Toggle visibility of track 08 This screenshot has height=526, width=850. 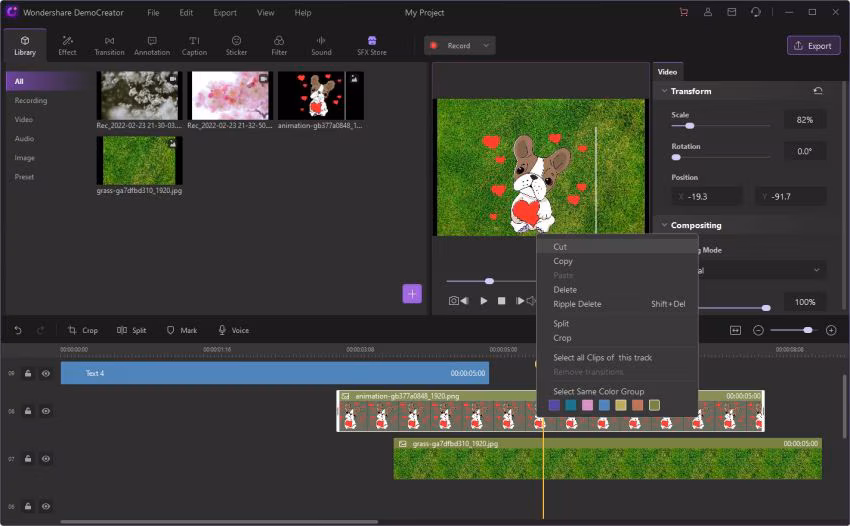pyautogui.click(x=46, y=411)
